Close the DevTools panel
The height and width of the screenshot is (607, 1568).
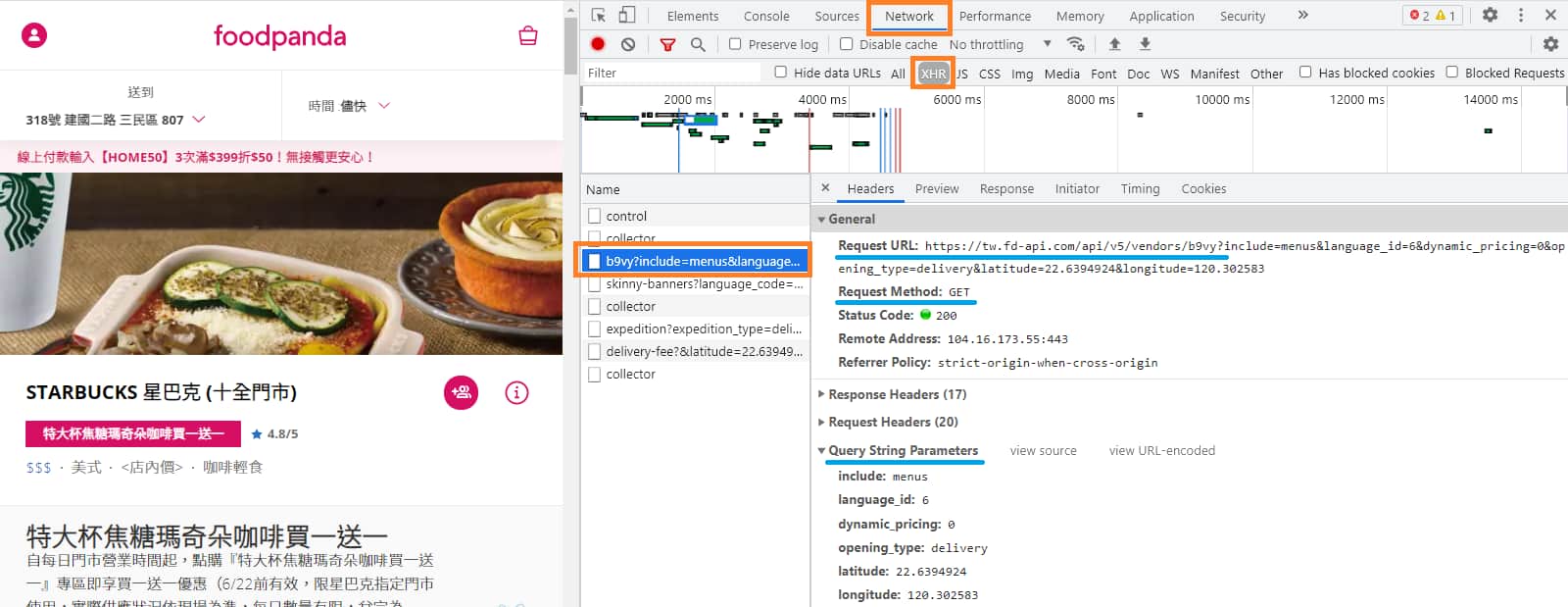coord(1550,15)
